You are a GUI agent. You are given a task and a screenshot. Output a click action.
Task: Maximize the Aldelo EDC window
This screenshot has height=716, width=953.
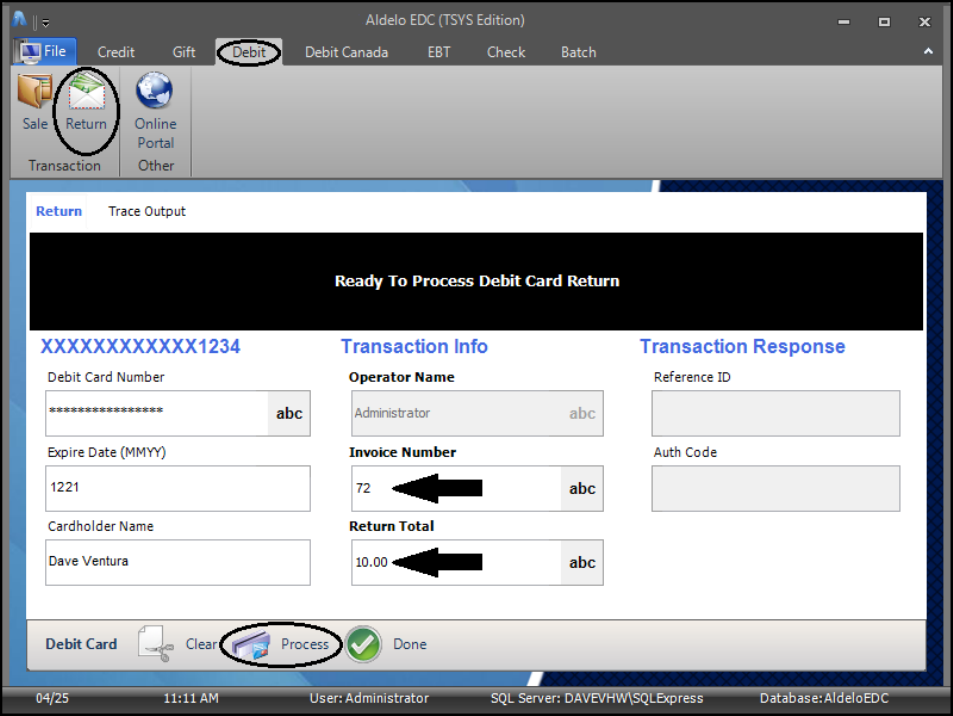click(x=884, y=22)
